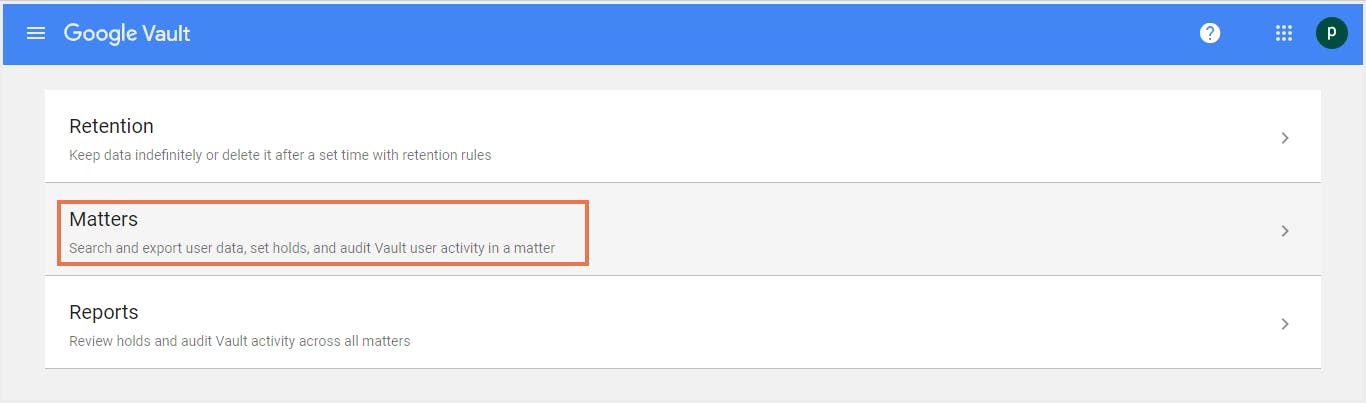
Task: Open the Google apps grid launcher
Action: pos(1284,33)
